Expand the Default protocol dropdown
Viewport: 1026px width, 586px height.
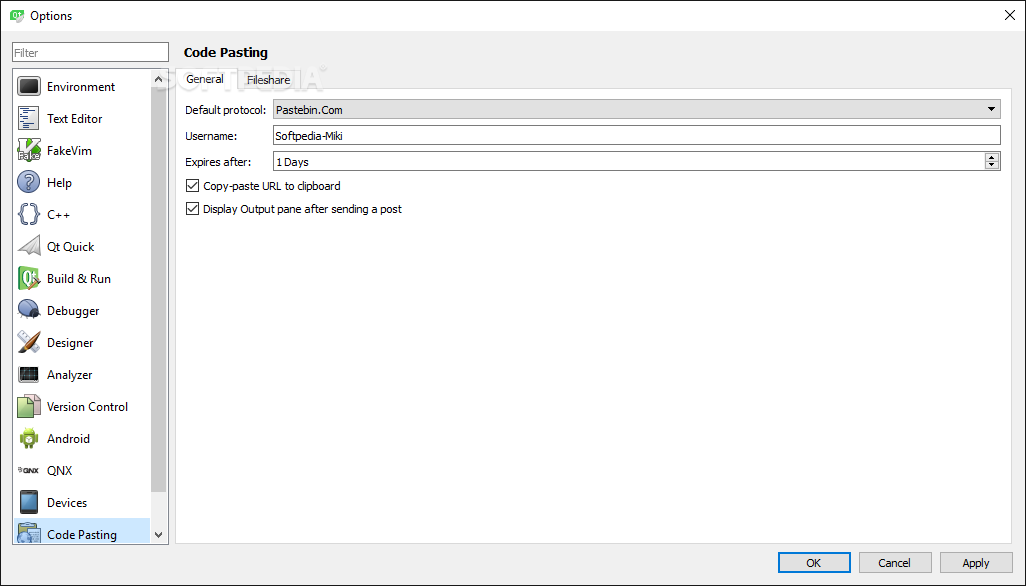pos(637,109)
